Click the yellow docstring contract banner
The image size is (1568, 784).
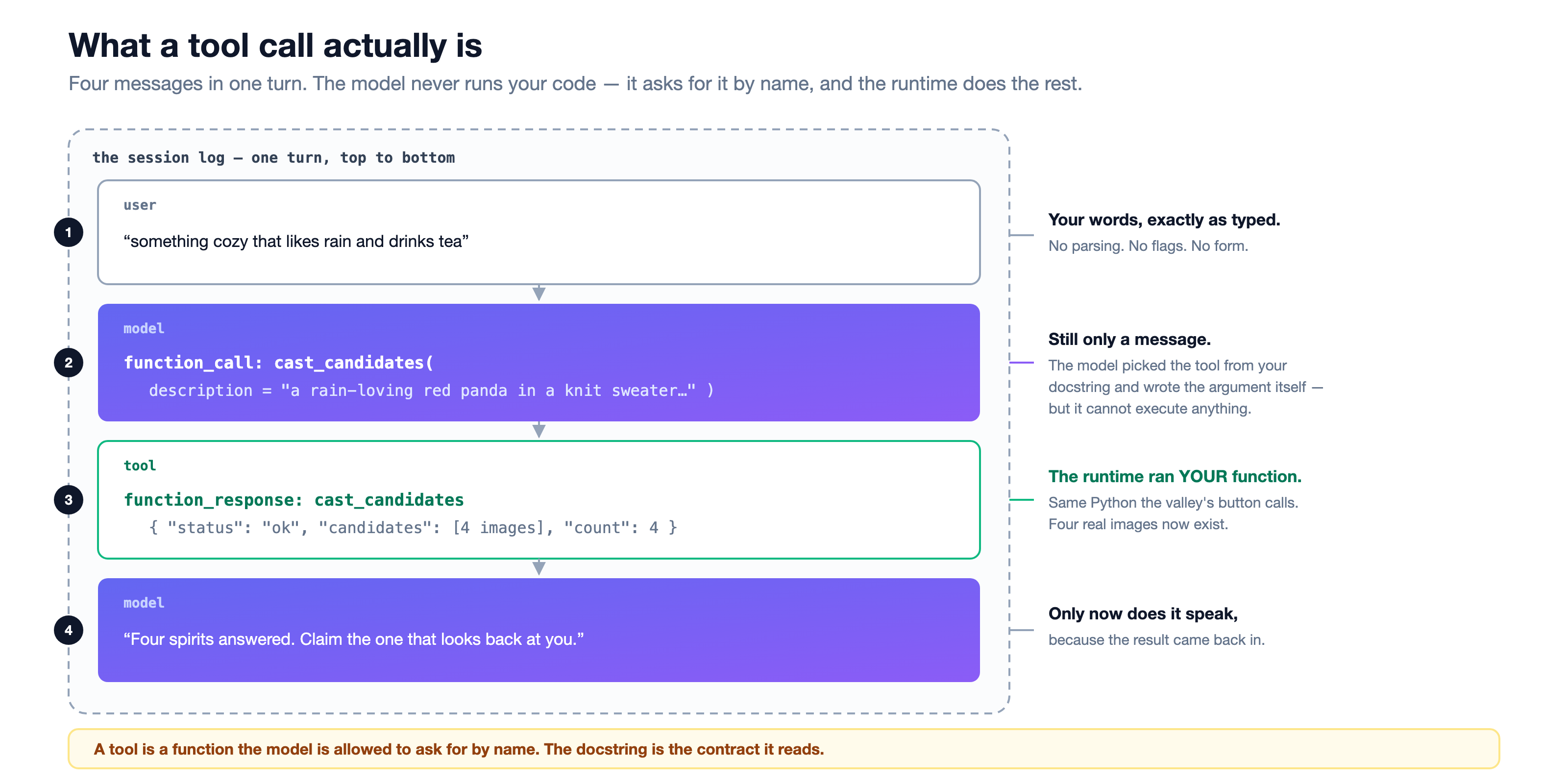[784, 749]
